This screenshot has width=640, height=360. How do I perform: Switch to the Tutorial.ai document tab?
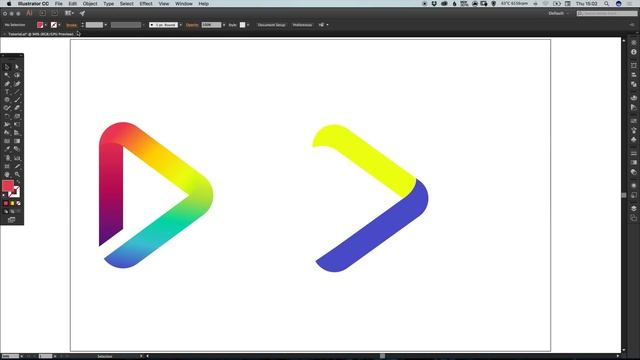(41, 34)
